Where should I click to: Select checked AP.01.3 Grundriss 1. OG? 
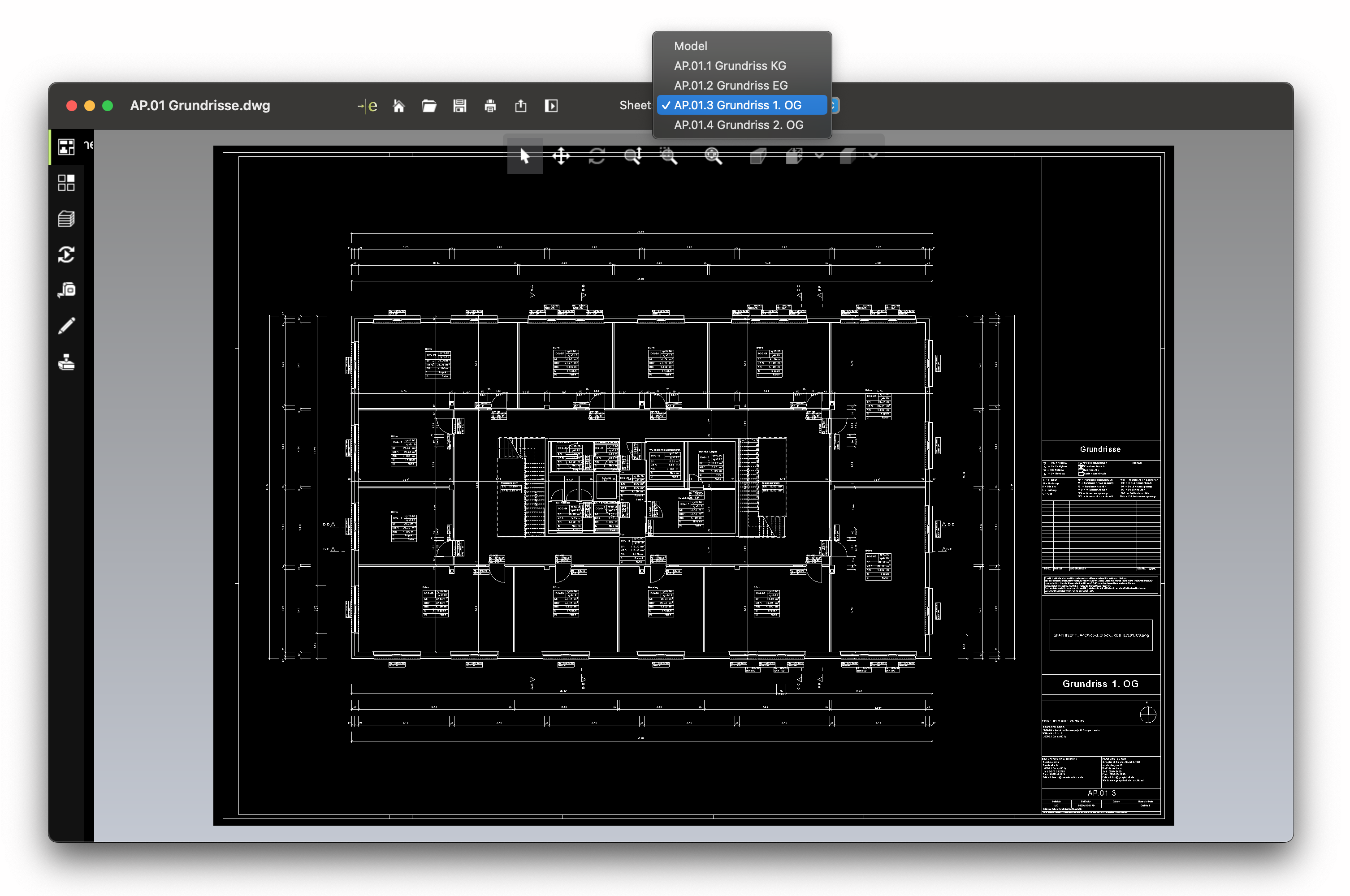coord(741,105)
